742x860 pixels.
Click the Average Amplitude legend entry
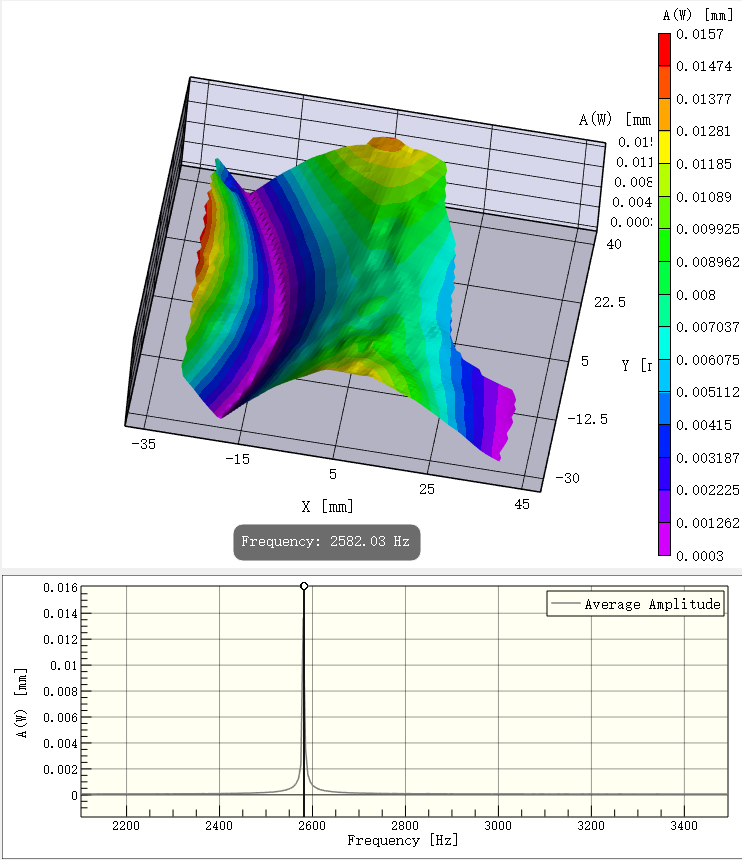pos(635,604)
